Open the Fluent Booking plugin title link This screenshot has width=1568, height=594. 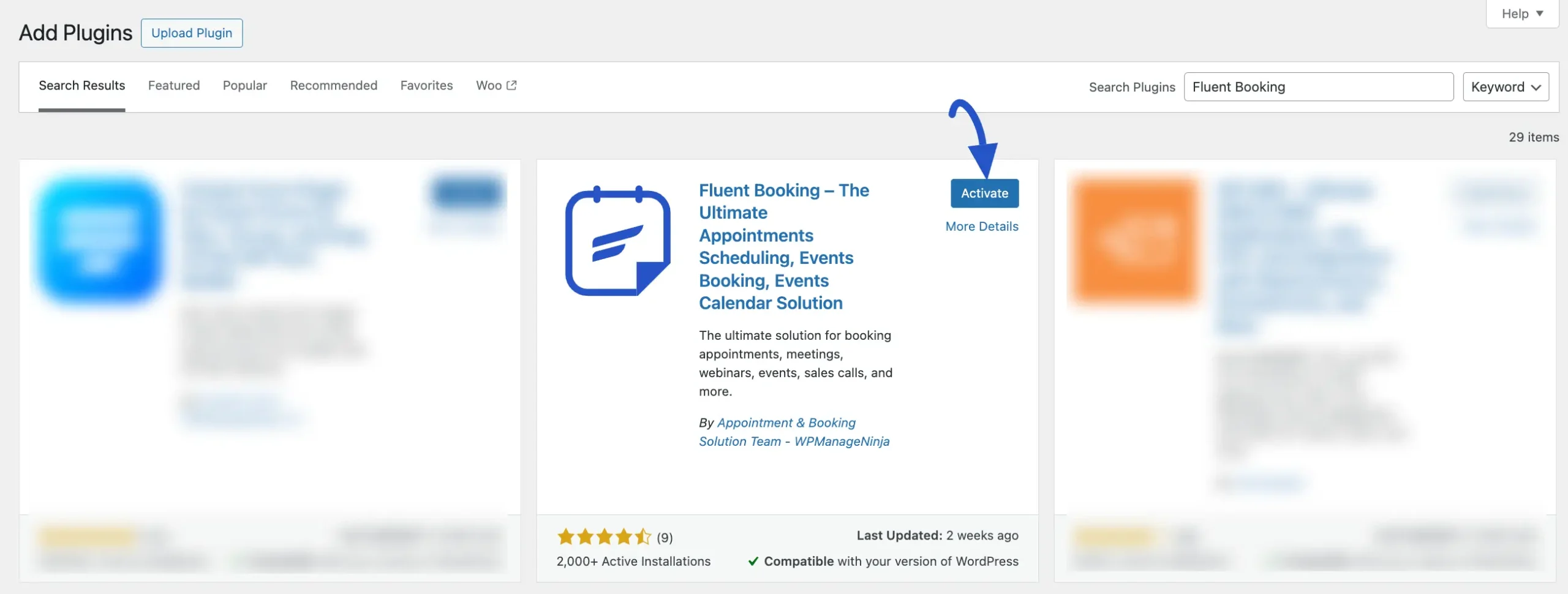784,247
